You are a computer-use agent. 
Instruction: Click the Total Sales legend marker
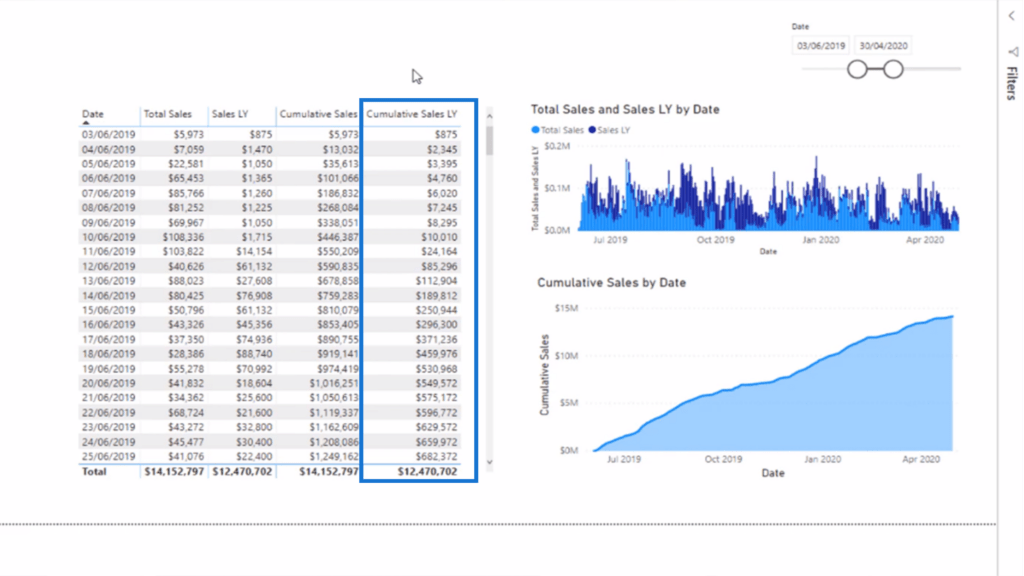[x=536, y=130]
